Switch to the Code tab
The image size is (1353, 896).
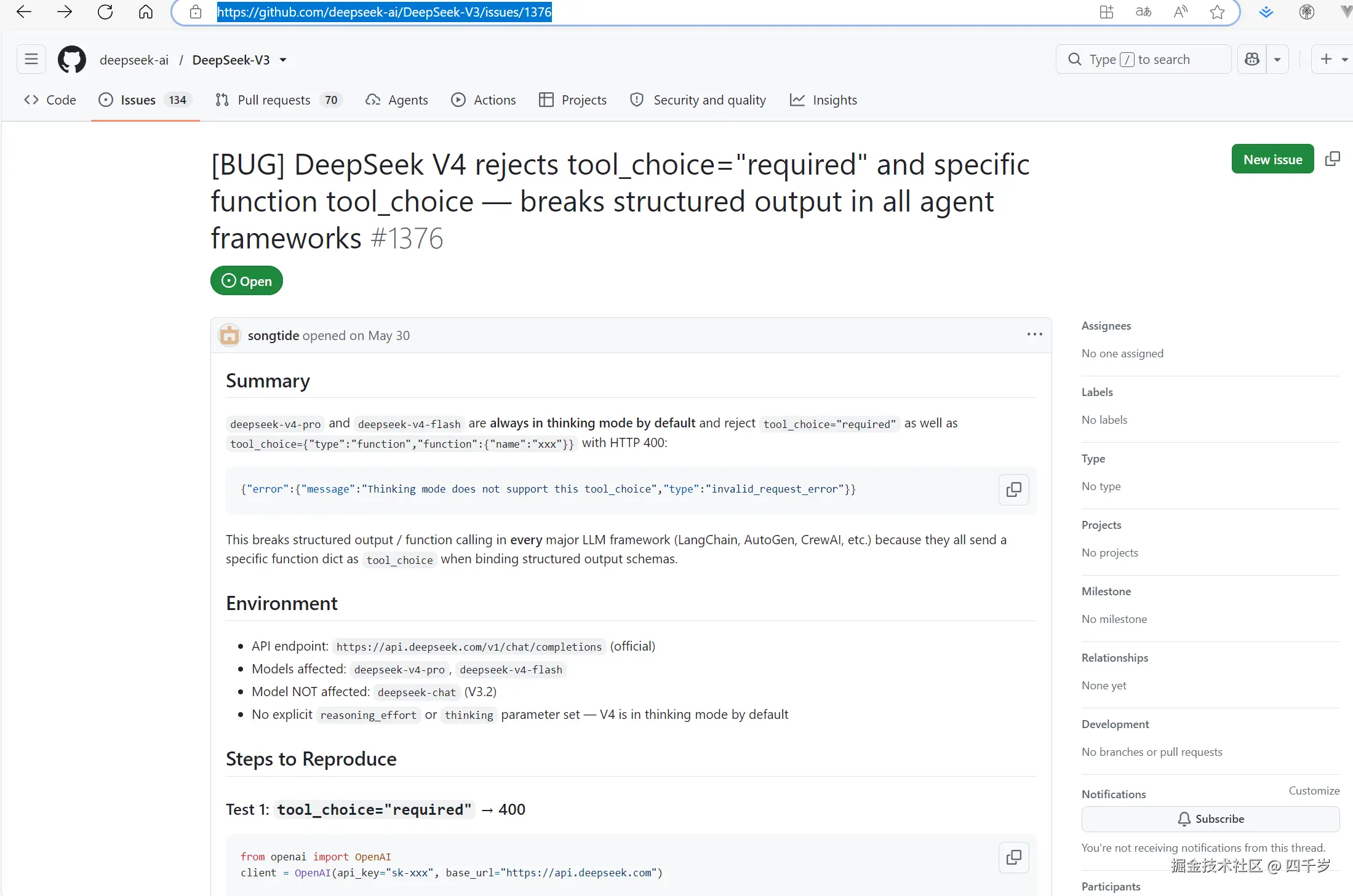(50, 100)
